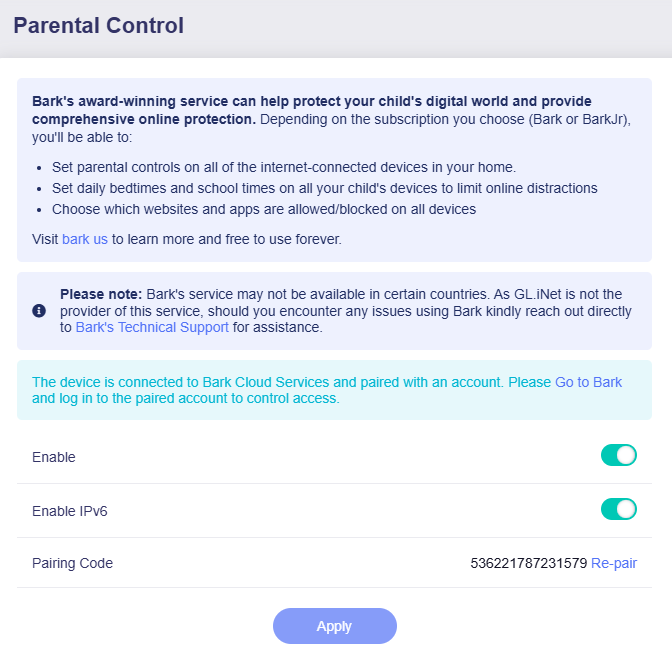The height and width of the screenshot is (656, 672).
Task: Click the pairing code number 536221787231579
Action: (528, 563)
